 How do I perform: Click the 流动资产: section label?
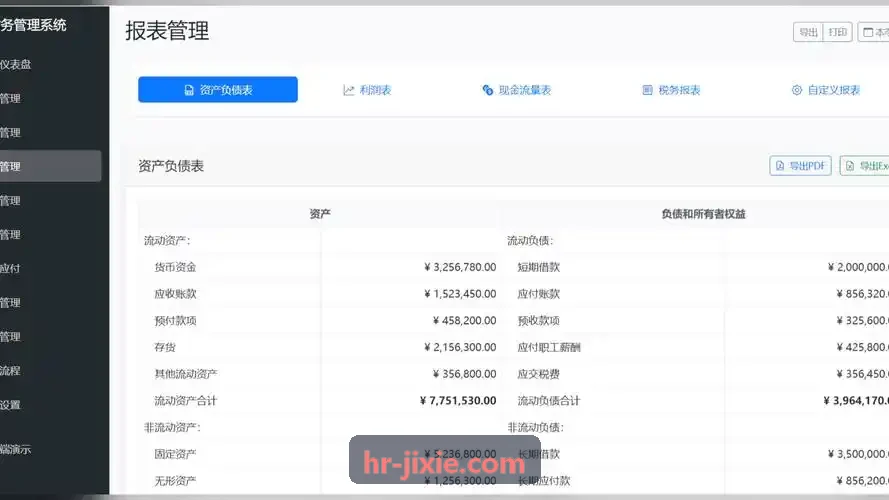[167, 240]
